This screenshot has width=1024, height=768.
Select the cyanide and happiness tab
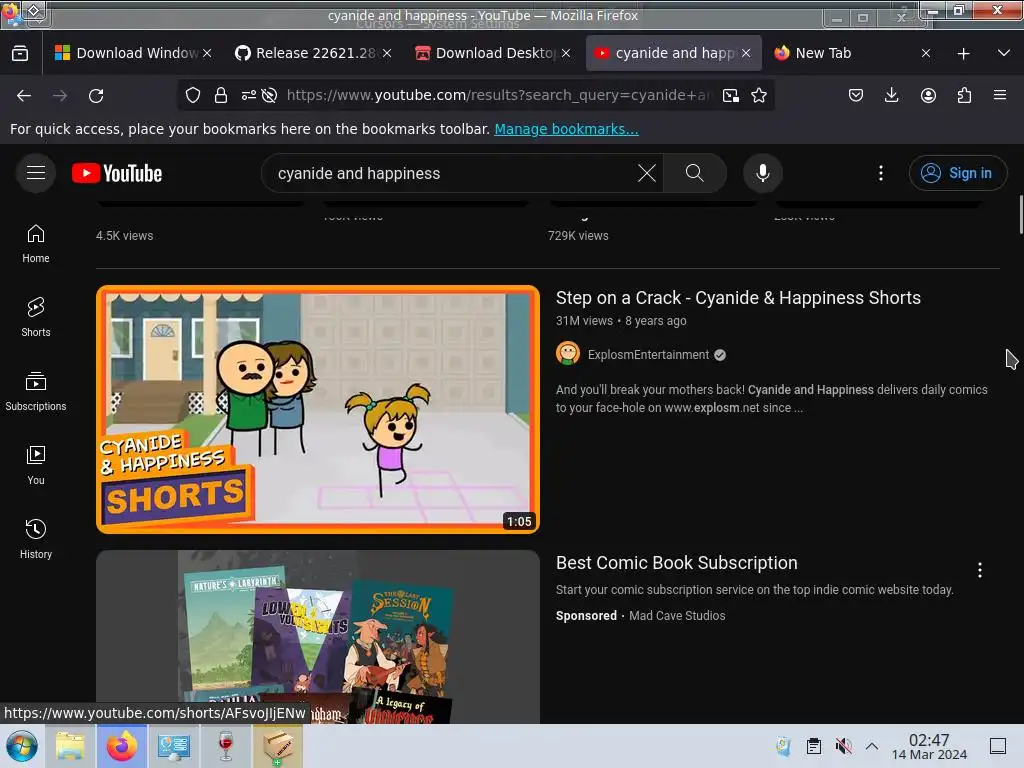[x=673, y=53]
